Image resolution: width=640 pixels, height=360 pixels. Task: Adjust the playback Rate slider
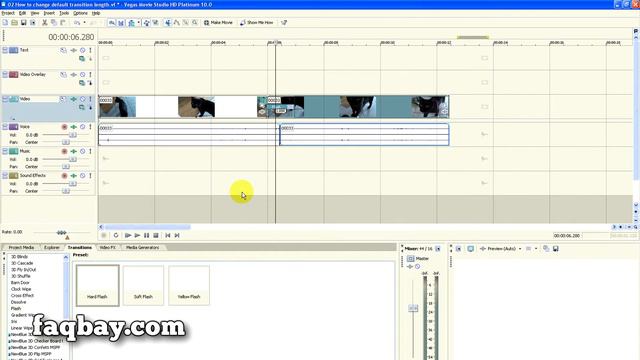click(61, 232)
